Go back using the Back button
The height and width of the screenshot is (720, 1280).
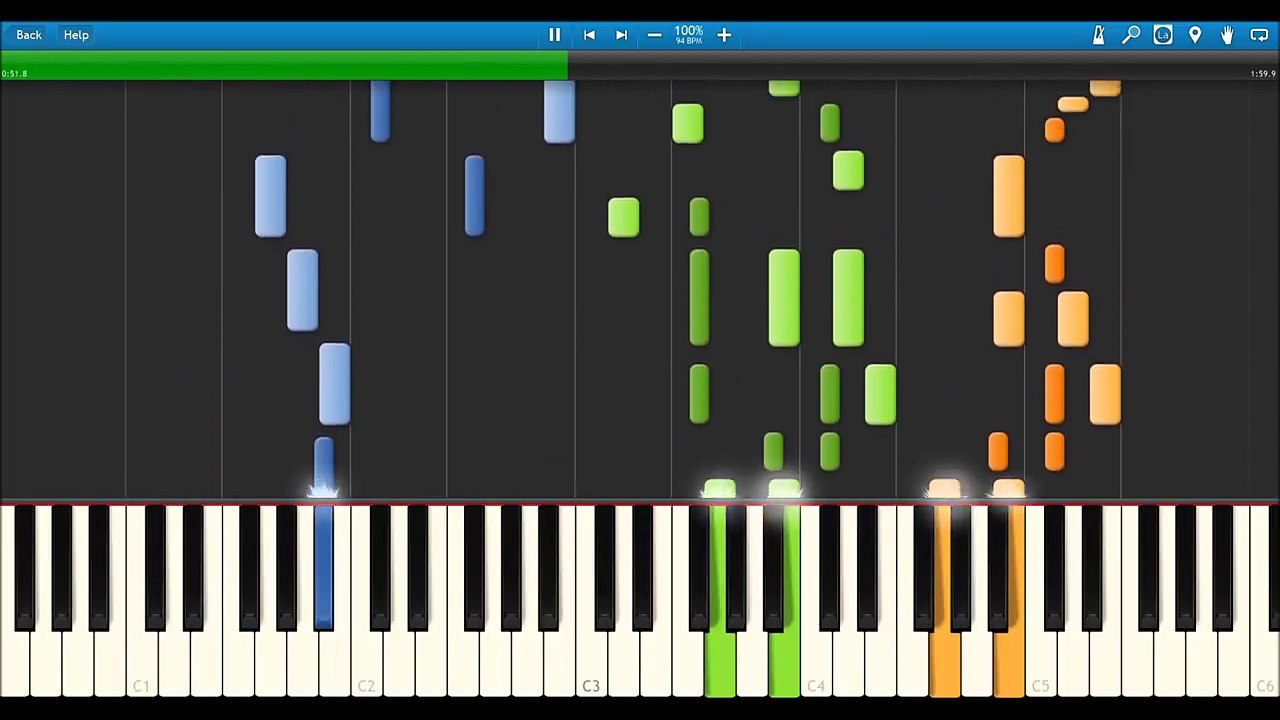pyautogui.click(x=29, y=35)
